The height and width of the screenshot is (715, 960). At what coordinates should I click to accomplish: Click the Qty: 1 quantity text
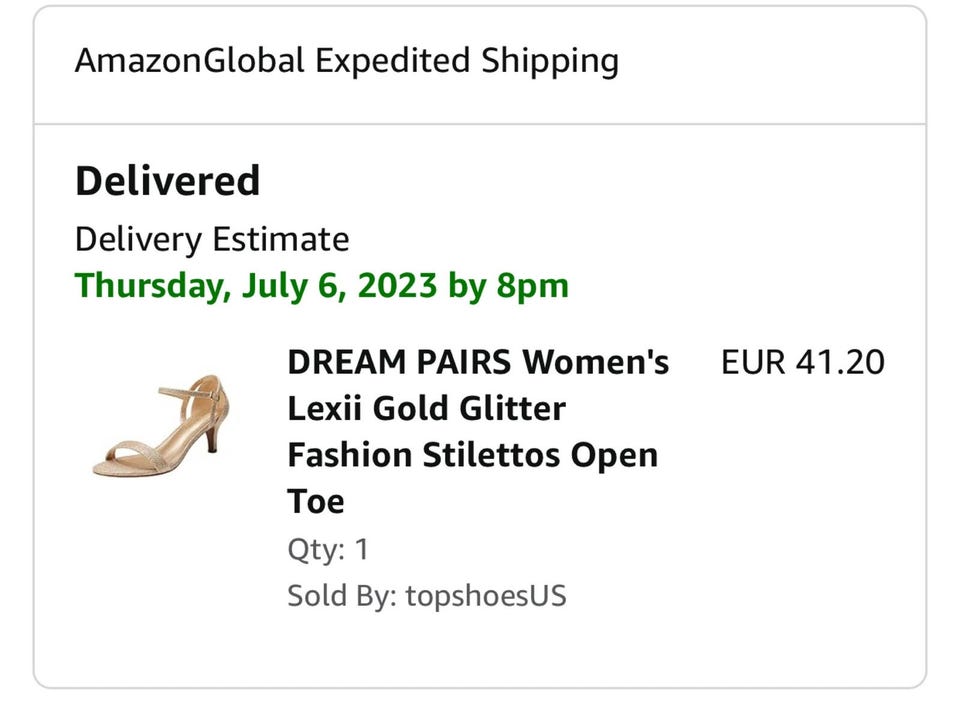point(327,549)
